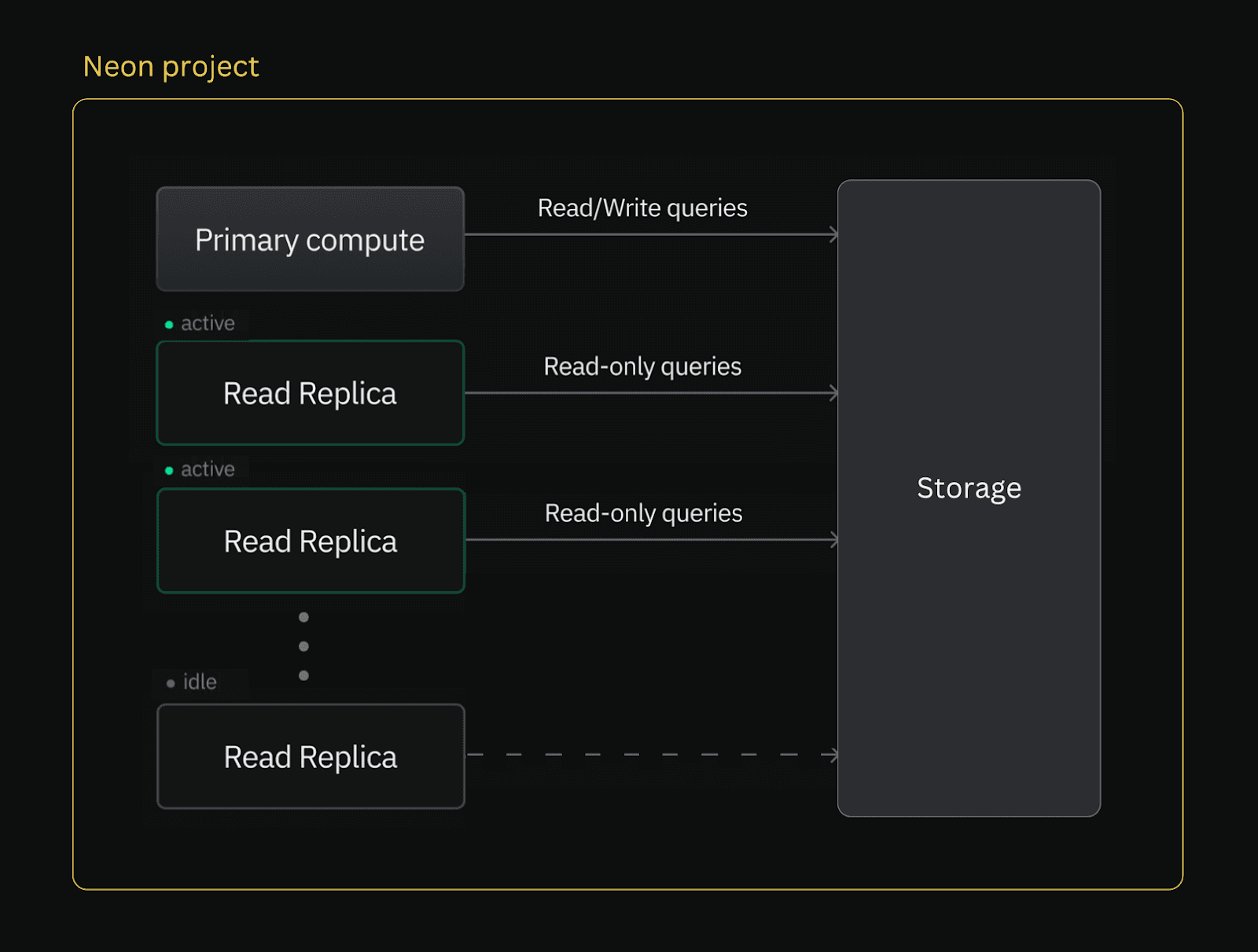Toggle the idle replica's status indicator
1258x952 pixels.
pyautogui.click(x=170, y=682)
